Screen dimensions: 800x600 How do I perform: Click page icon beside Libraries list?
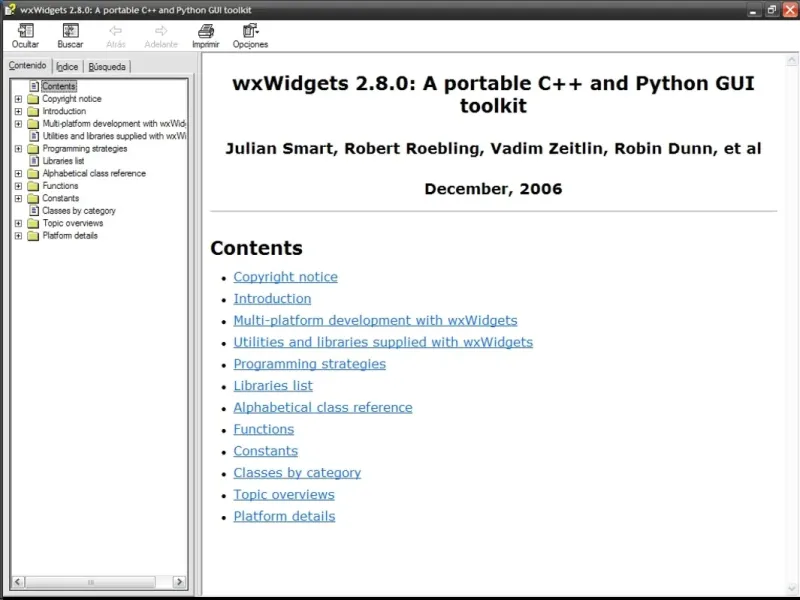point(34,161)
